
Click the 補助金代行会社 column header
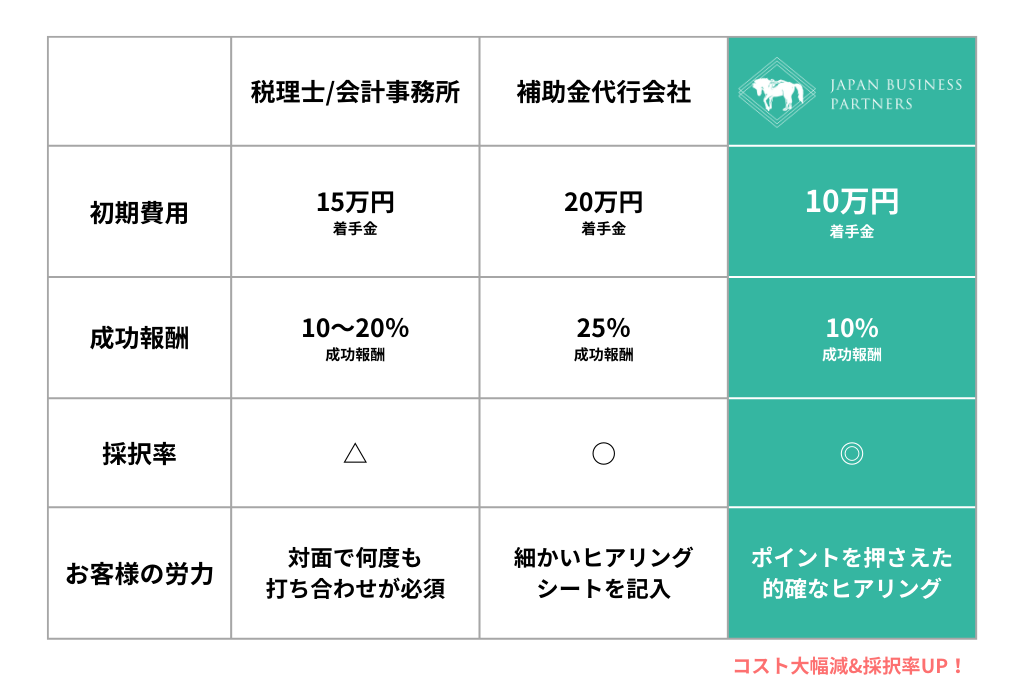[x=603, y=92]
